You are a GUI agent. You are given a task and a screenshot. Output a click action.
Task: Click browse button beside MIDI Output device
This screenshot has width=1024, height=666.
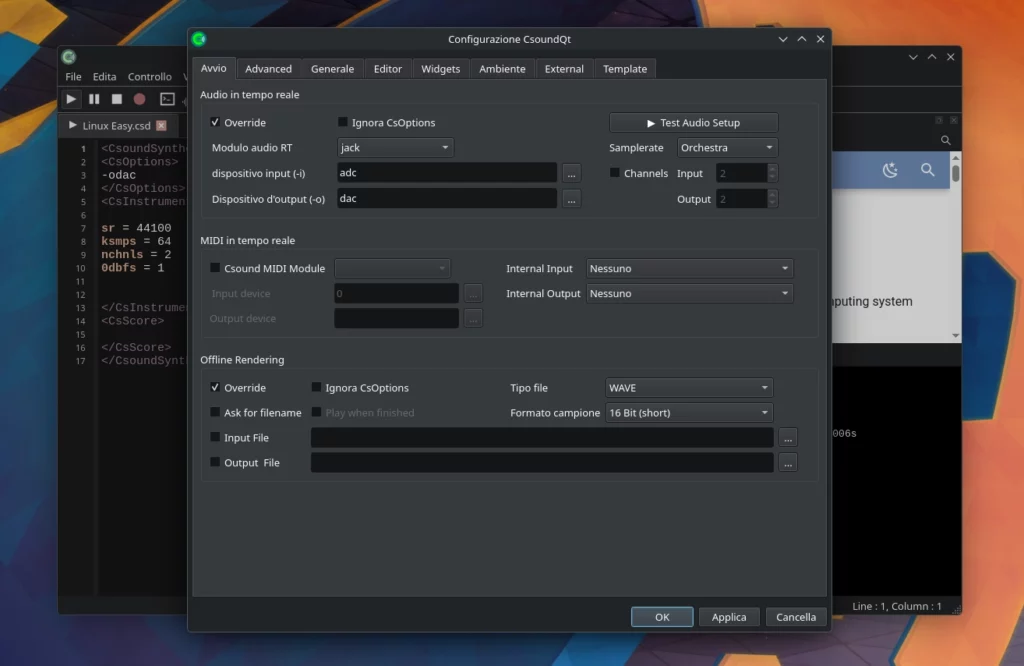[473, 319]
